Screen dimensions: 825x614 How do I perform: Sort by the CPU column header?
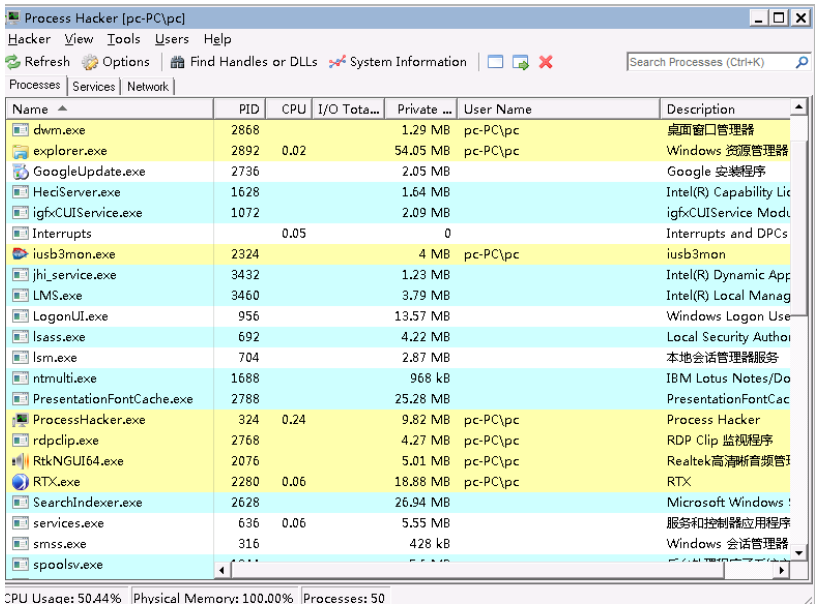[x=289, y=109]
